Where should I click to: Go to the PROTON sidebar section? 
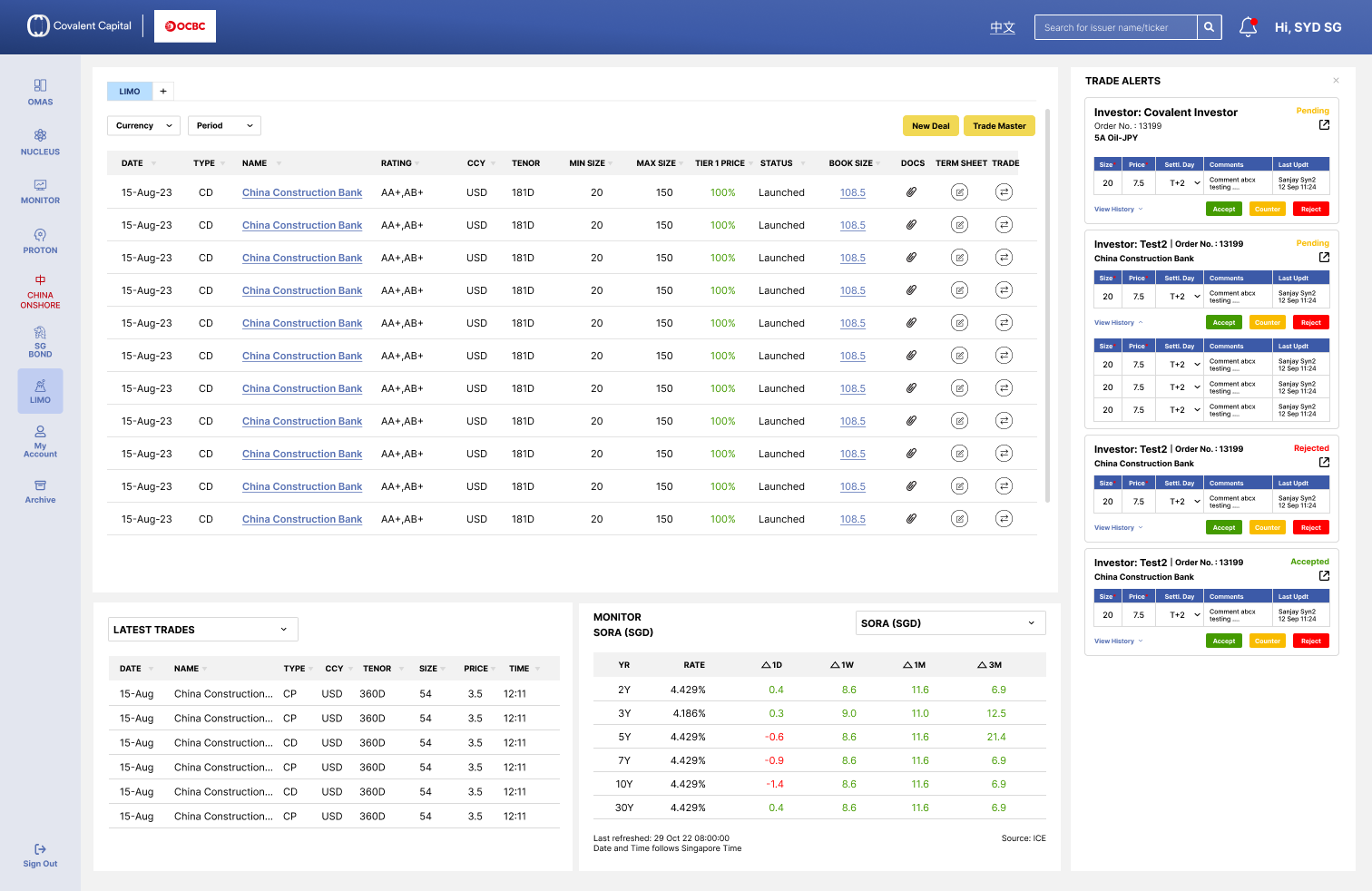(x=40, y=240)
